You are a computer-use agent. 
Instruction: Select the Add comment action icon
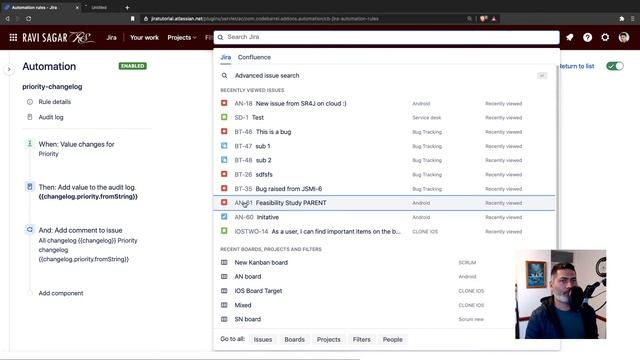click(x=29, y=230)
